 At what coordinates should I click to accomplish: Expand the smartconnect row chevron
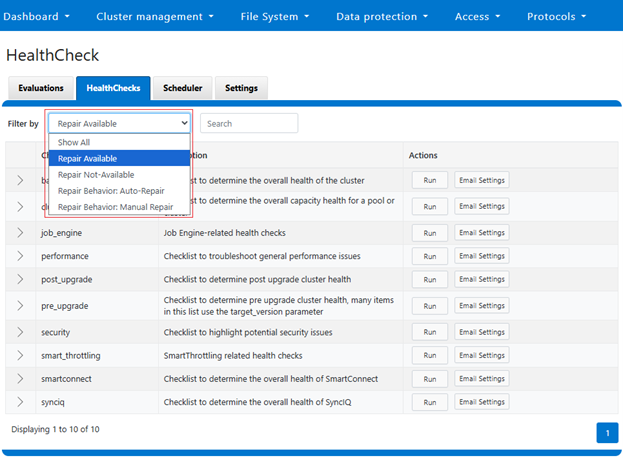click(20, 379)
